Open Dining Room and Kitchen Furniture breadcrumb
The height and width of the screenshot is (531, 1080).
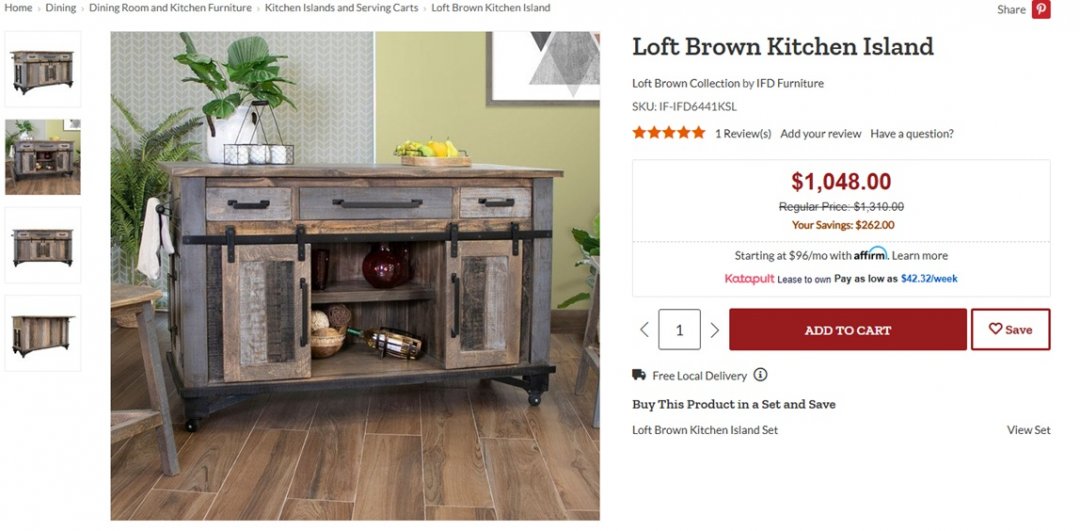[170, 8]
